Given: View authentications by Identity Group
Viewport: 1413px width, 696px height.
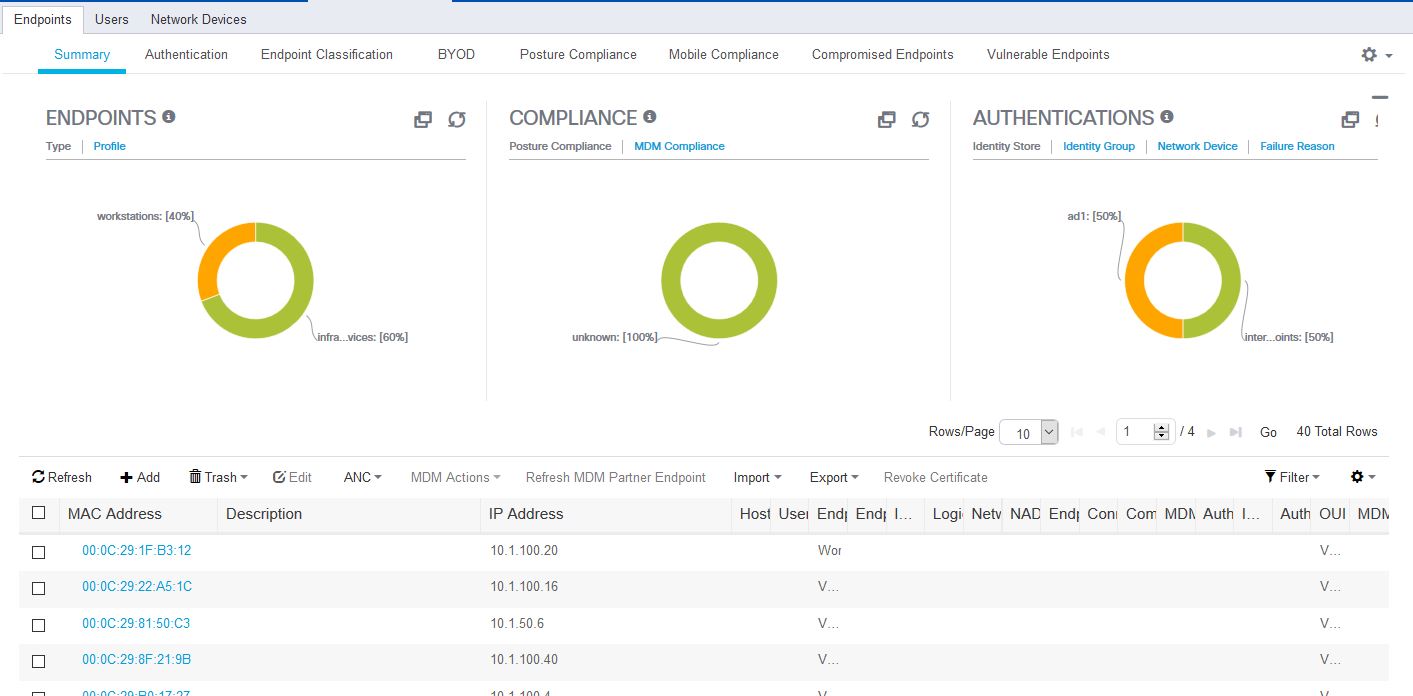Looking at the screenshot, I should (x=1099, y=146).
